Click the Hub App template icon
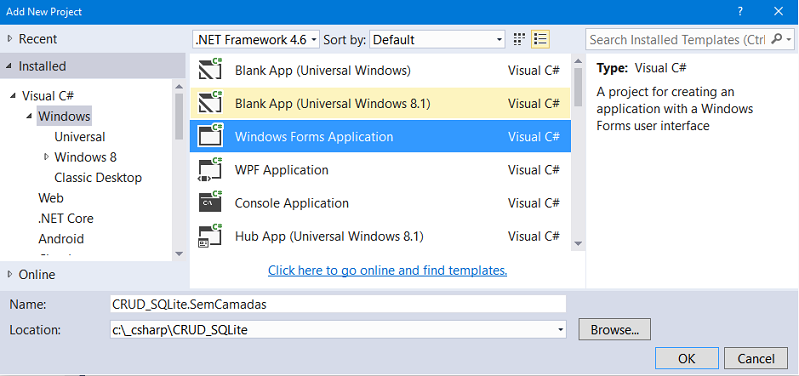Image resolution: width=799 pixels, height=376 pixels. click(x=210, y=236)
